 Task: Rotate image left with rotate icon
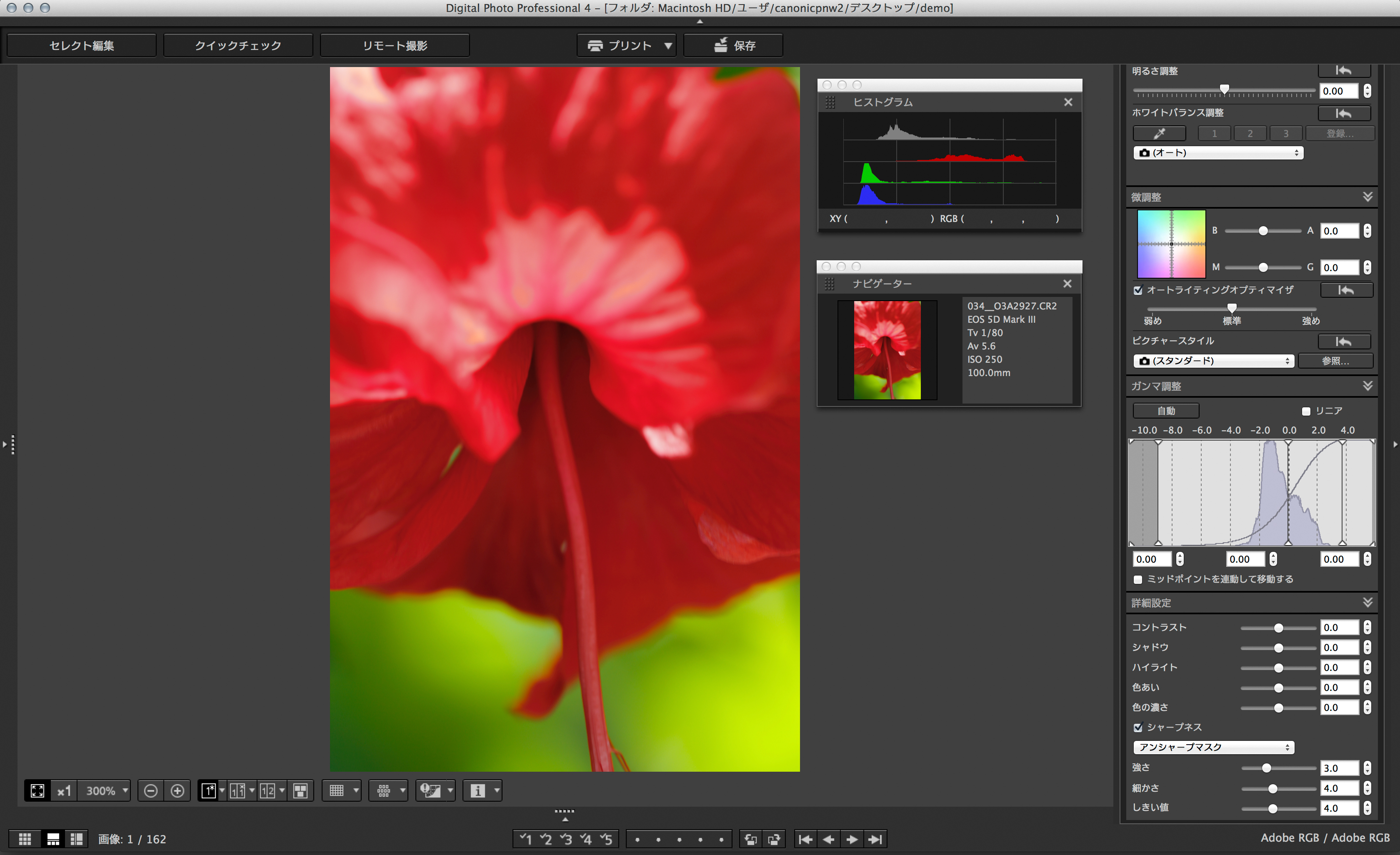750,839
